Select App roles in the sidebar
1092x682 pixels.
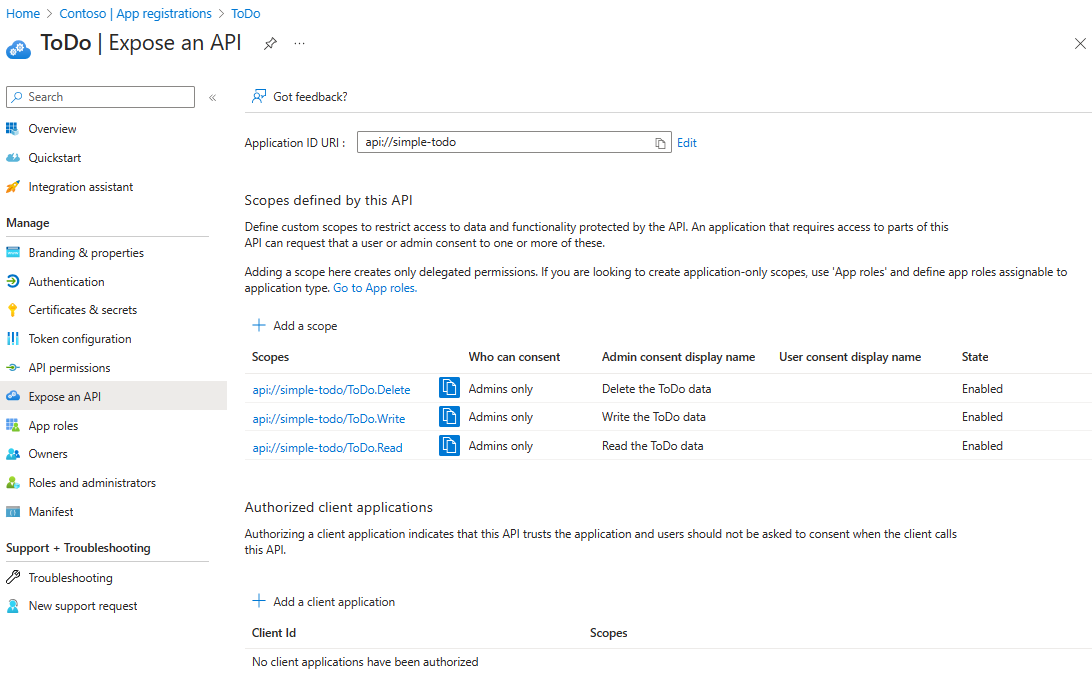point(53,426)
